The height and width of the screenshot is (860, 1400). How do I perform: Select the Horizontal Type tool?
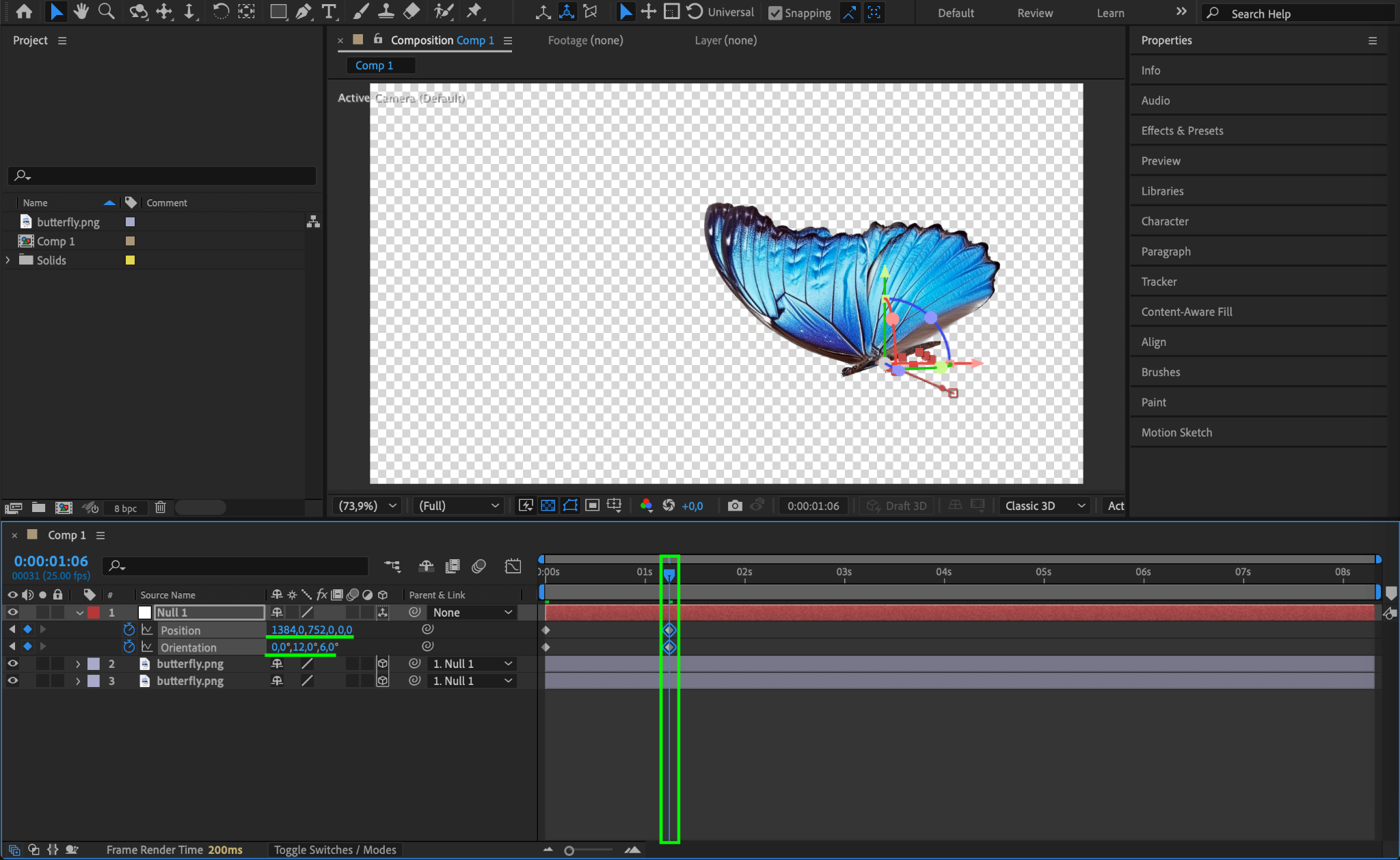click(x=329, y=12)
